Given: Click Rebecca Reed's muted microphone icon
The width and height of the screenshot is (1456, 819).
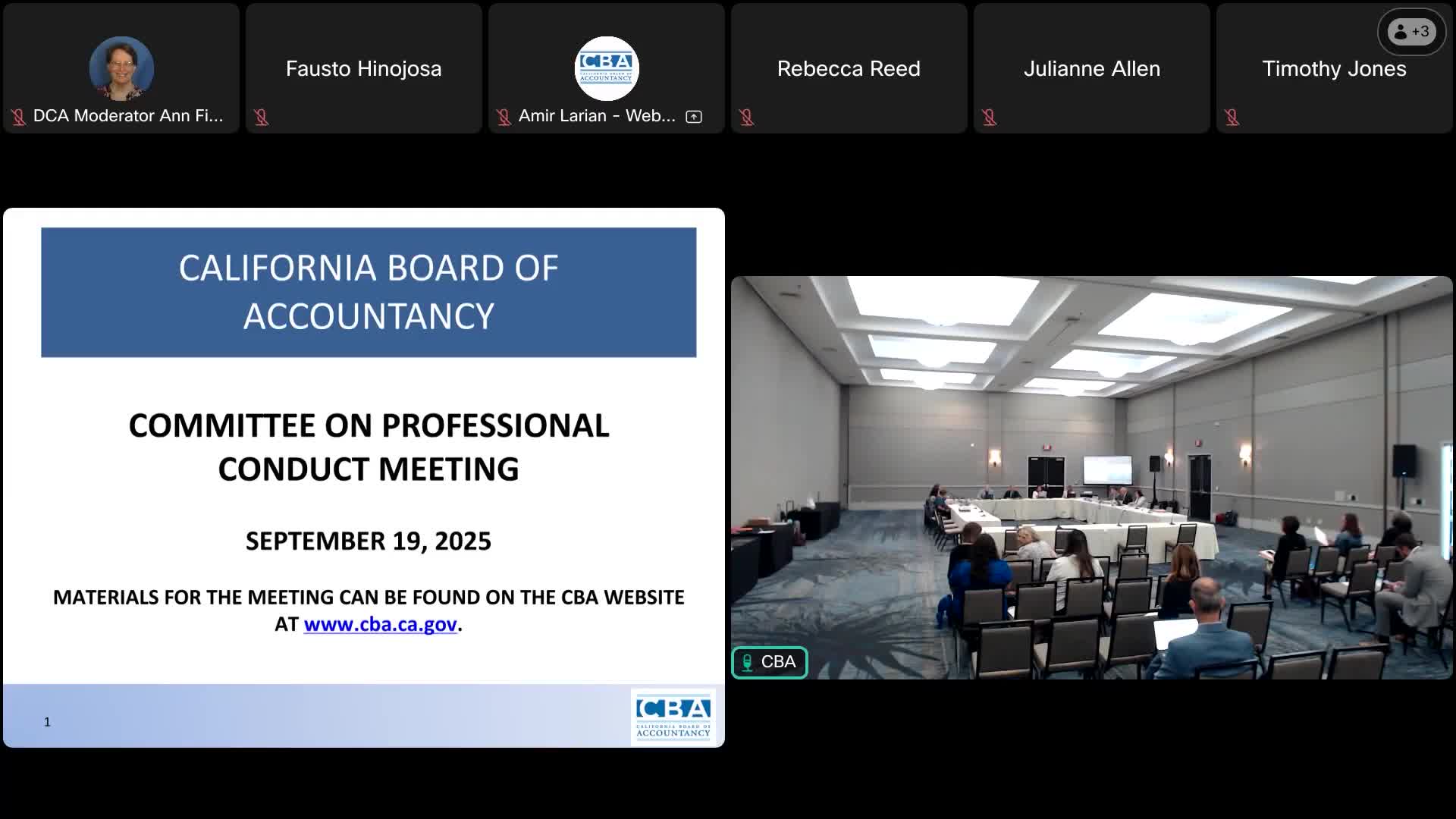Looking at the screenshot, I should pos(746,117).
